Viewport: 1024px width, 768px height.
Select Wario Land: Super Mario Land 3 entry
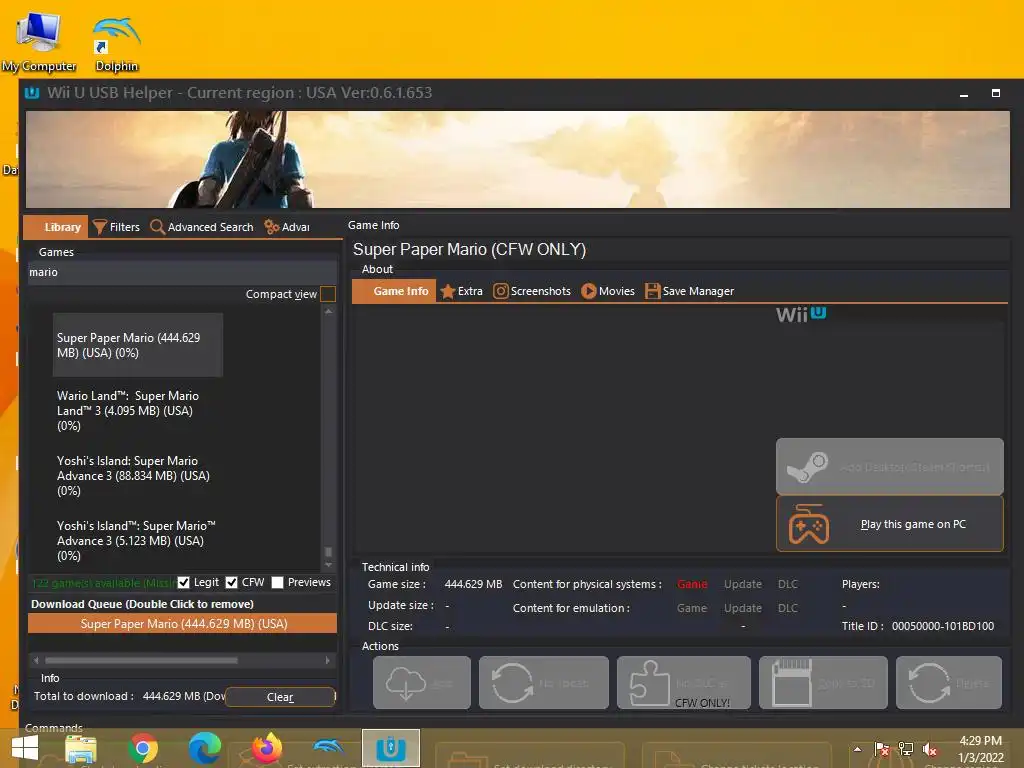click(x=138, y=411)
